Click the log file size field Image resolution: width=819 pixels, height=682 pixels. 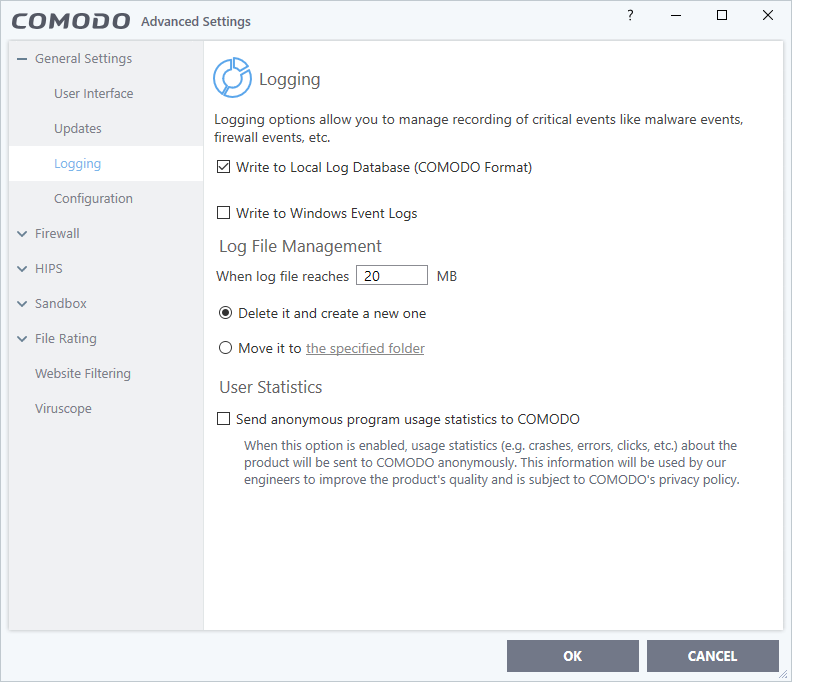pyautogui.click(x=392, y=276)
